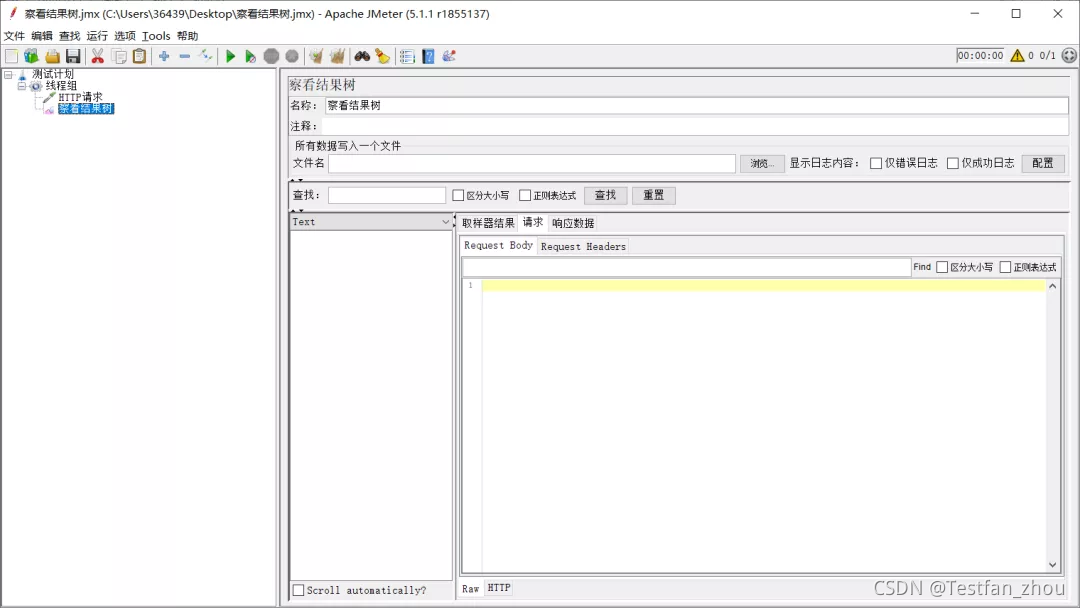Click the 文件名 filename input field

(532, 163)
